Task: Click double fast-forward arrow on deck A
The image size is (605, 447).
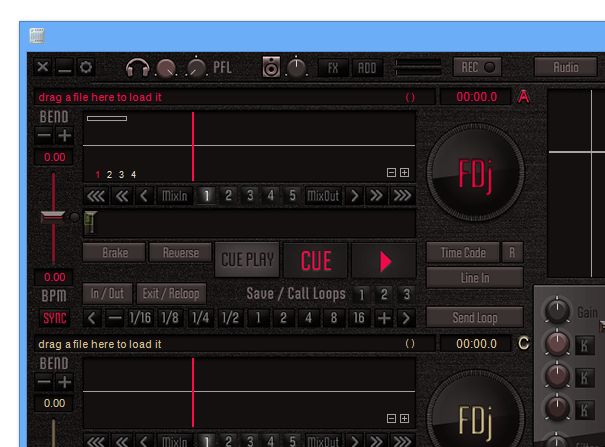Action: pos(376,196)
